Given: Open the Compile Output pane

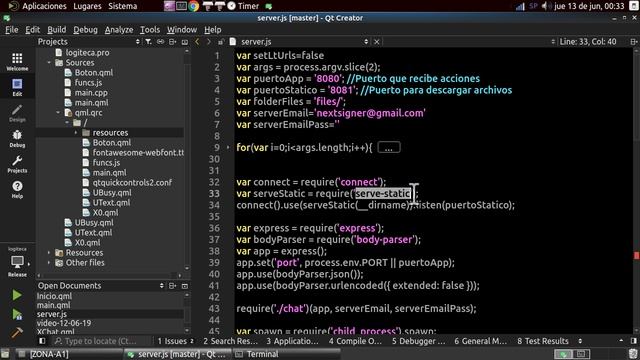Looking at the screenshot, I should pyautogui.click(x=355, y=341).
